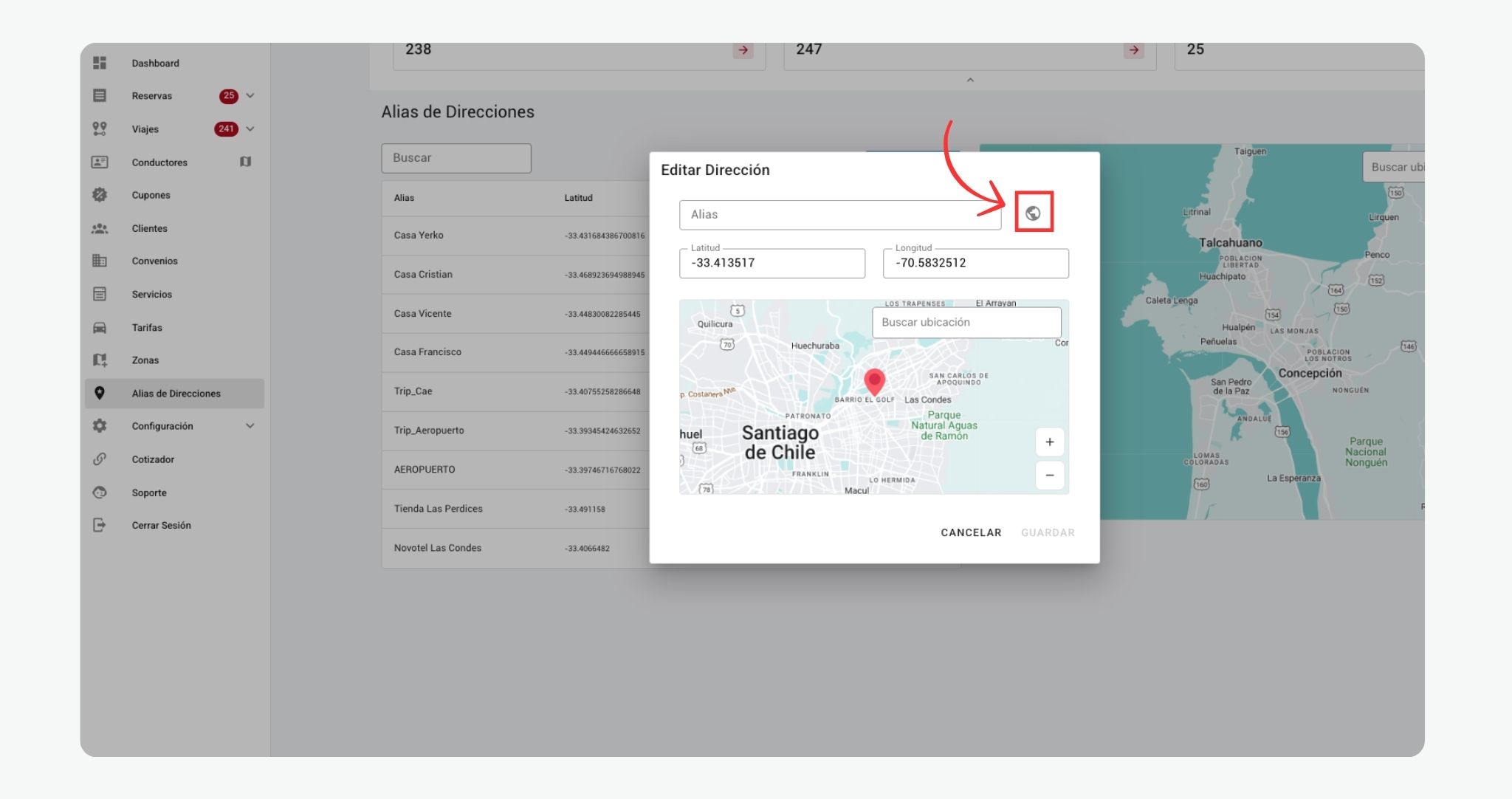This screenshot has width=1512, height=799.
Task: Click the Longitud field showing -70.5832512
Action: click(x=976, y=263)
